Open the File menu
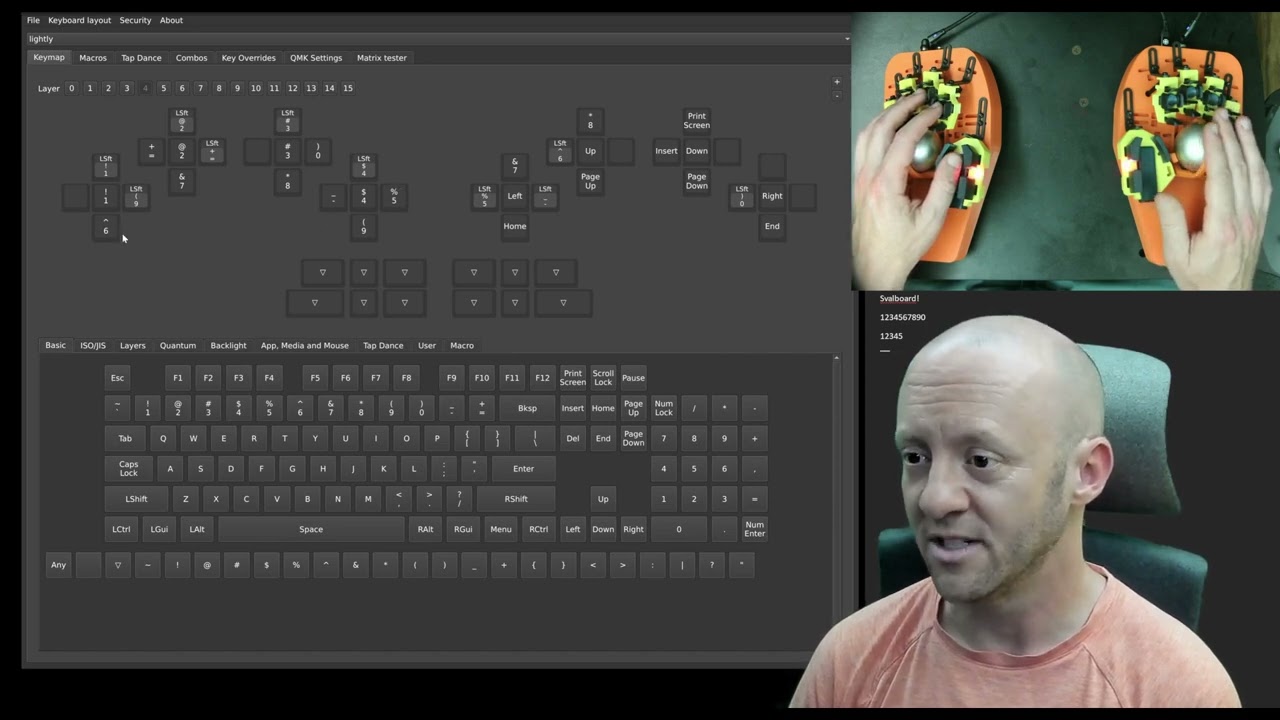 [x=33, y=20]
